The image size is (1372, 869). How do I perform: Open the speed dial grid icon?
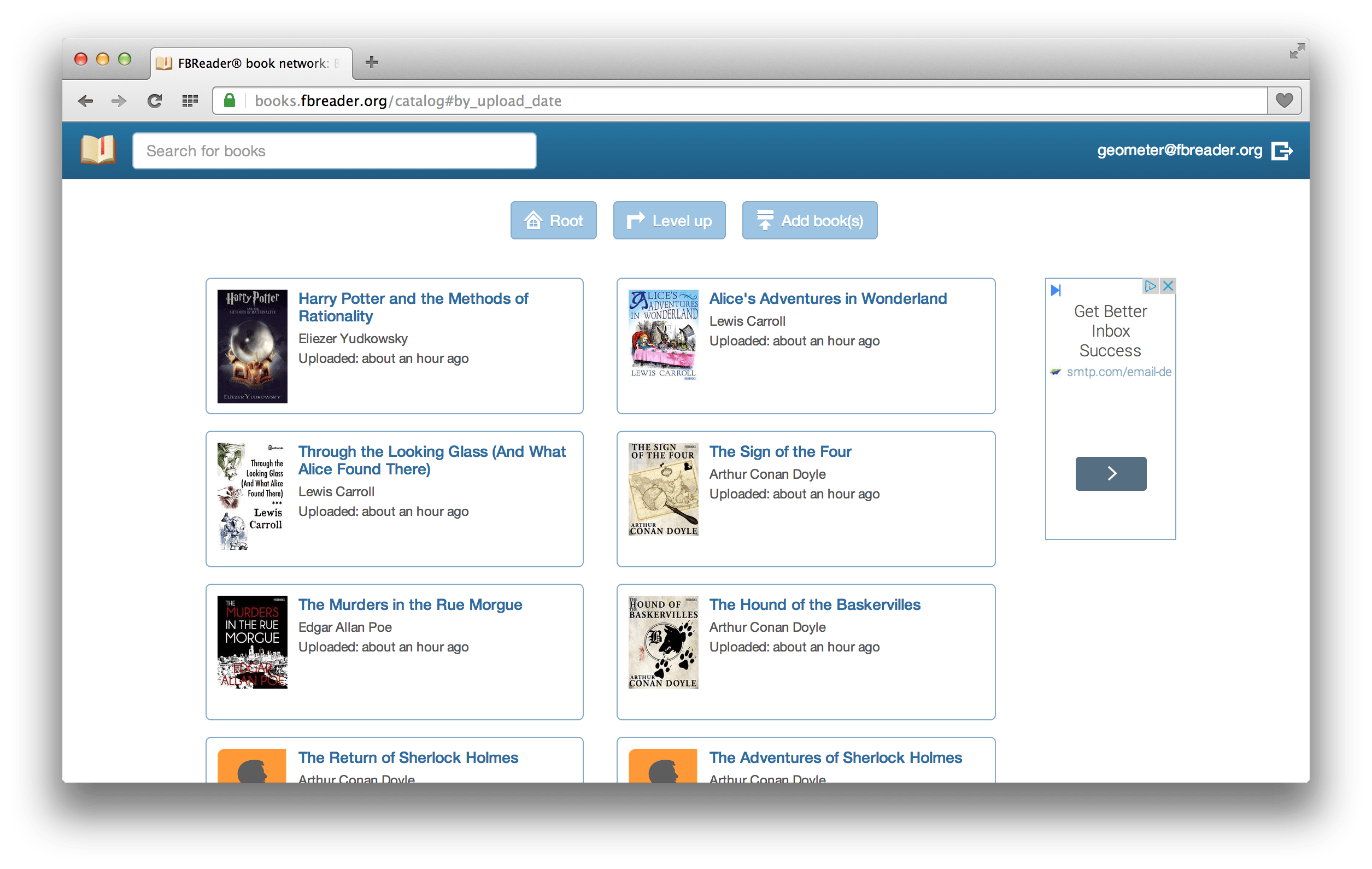click(x=190, y=101)
